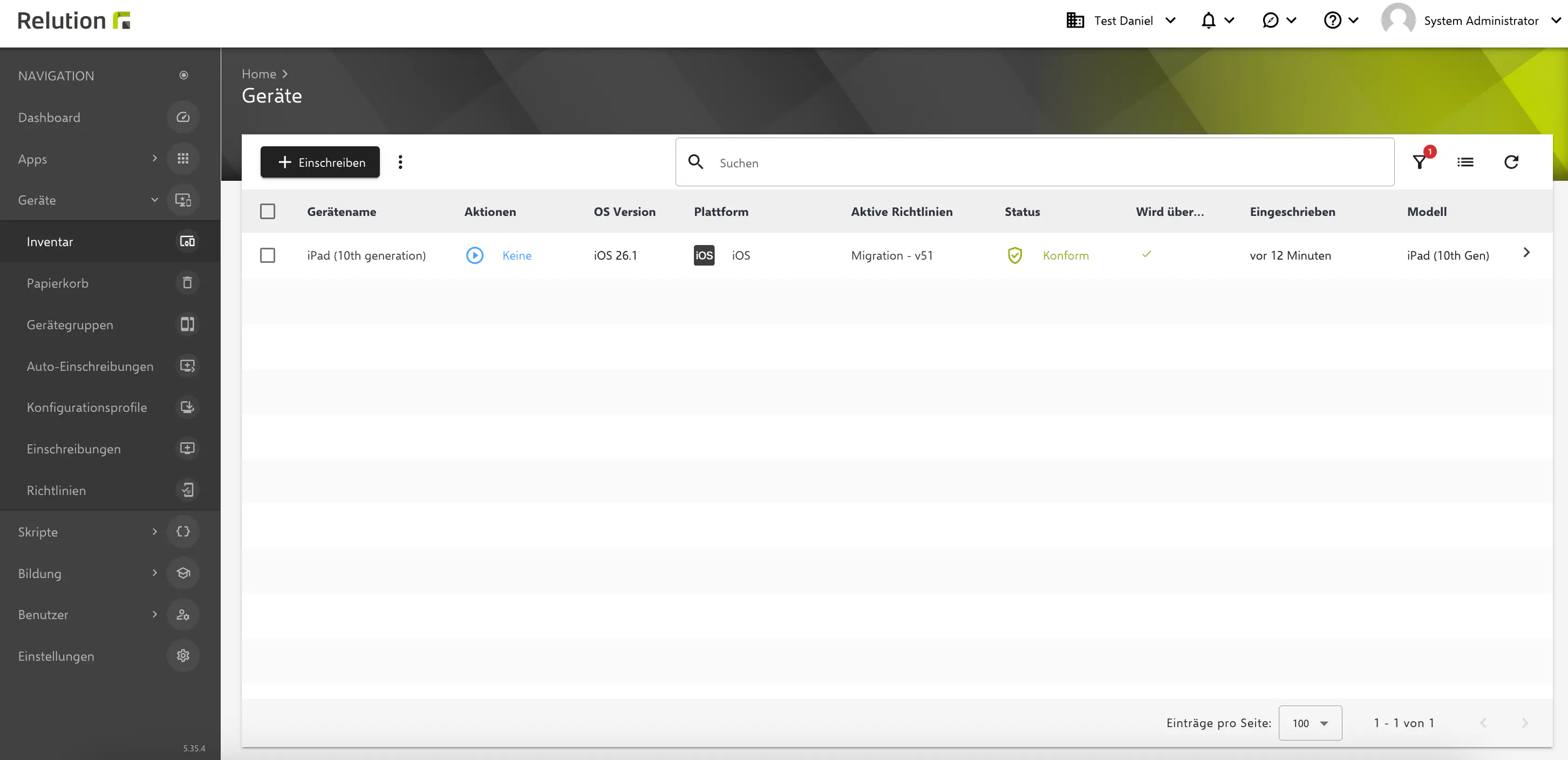1568x760 pixels.
Task: Click the Papierkorb trash icon
Action: (x=187, y=282)
